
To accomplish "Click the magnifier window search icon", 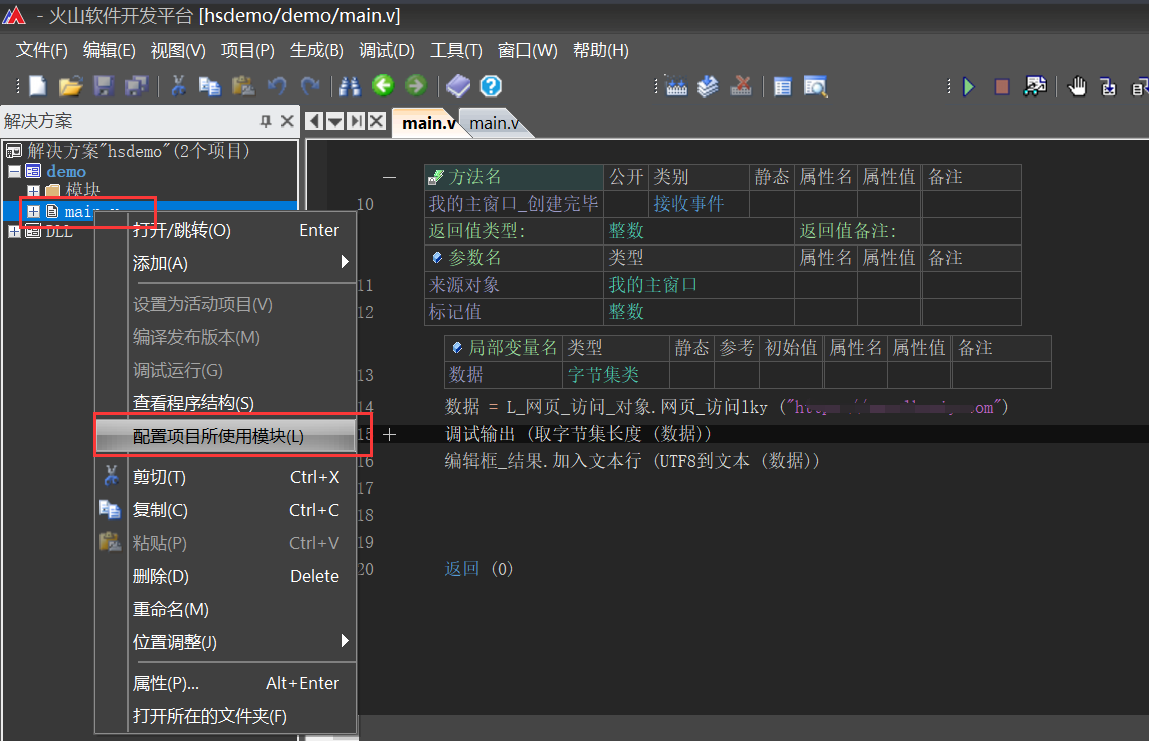I will (815, 87).
